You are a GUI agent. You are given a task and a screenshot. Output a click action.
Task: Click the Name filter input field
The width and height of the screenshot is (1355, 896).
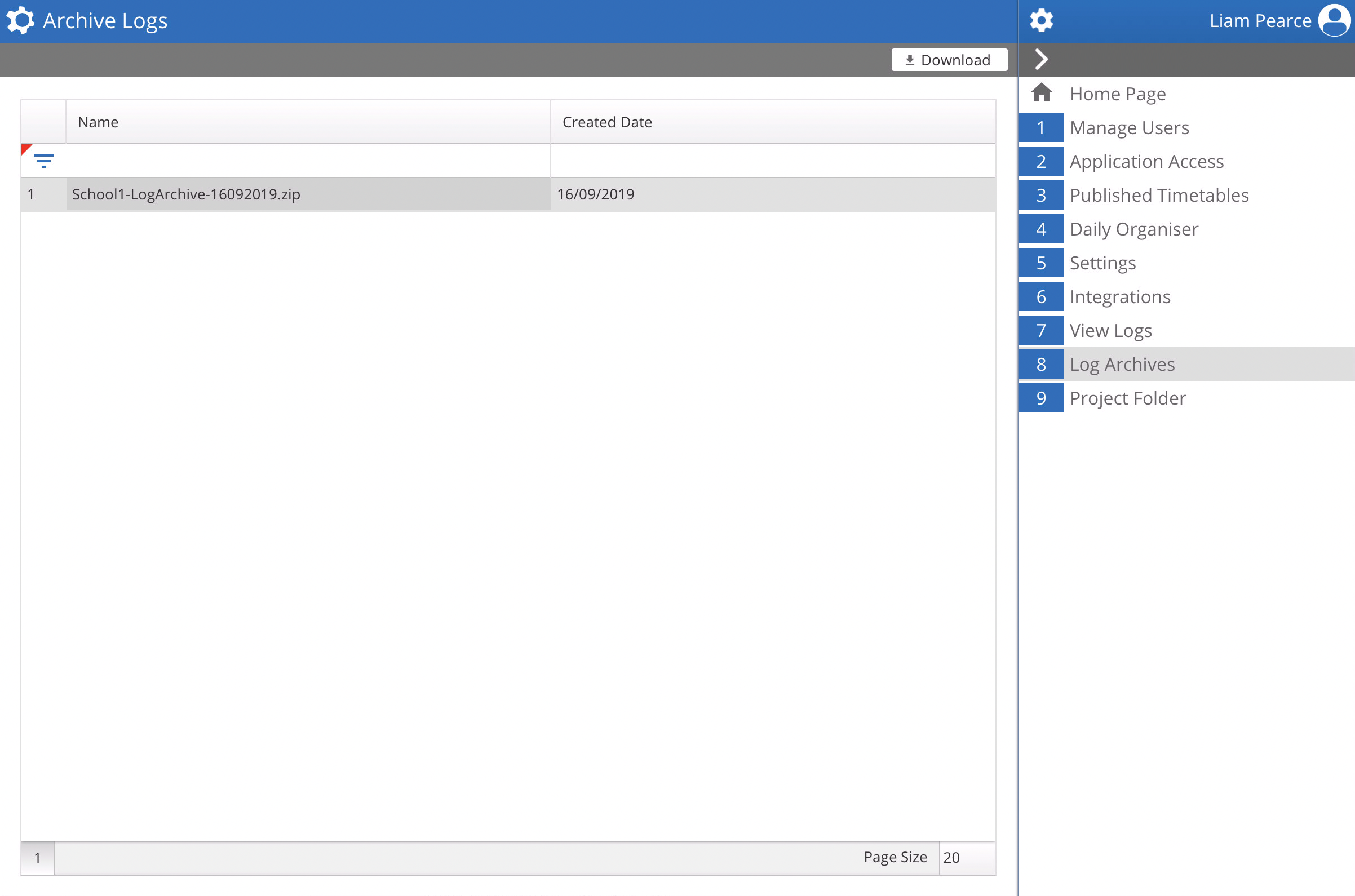coord(309,161)
